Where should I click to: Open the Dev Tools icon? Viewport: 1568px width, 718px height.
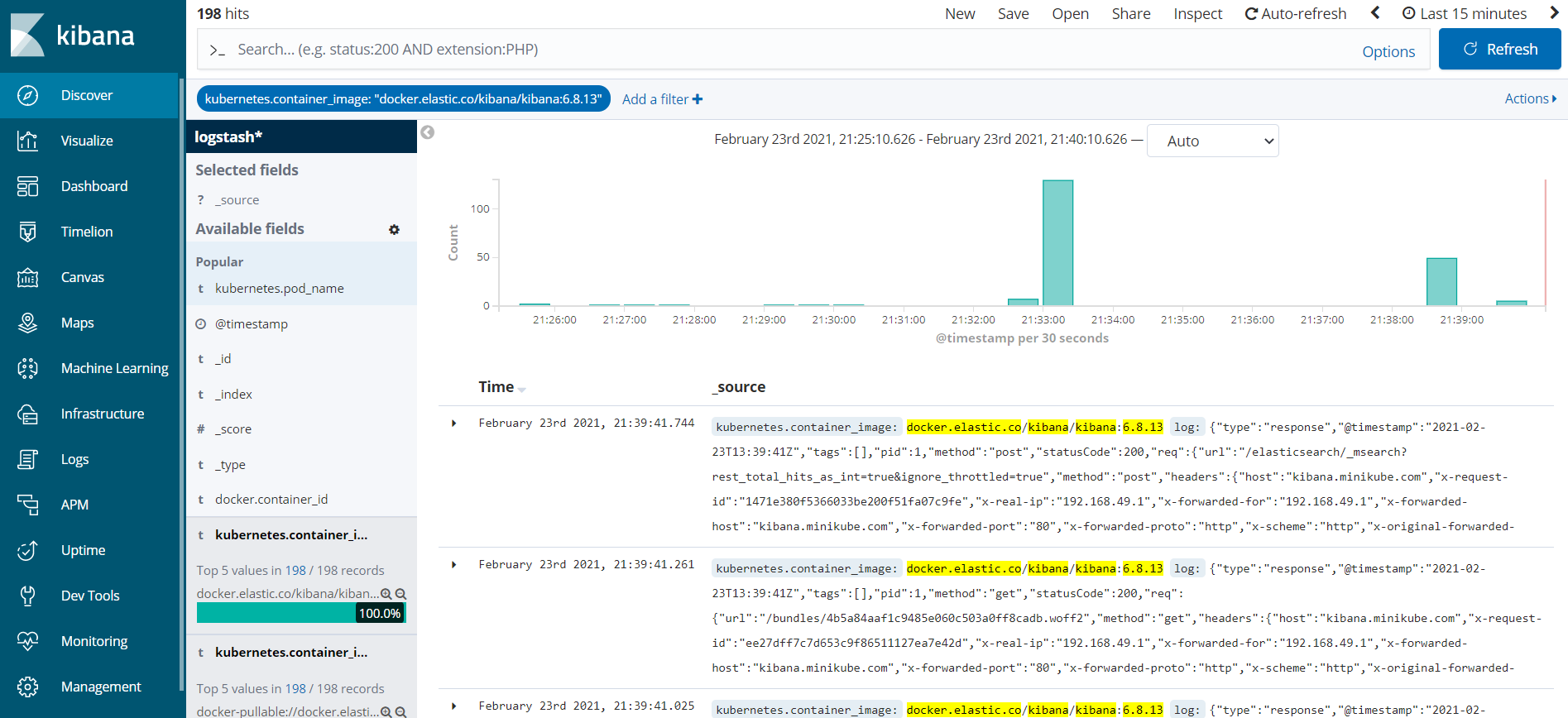click(x=27, y=596)
